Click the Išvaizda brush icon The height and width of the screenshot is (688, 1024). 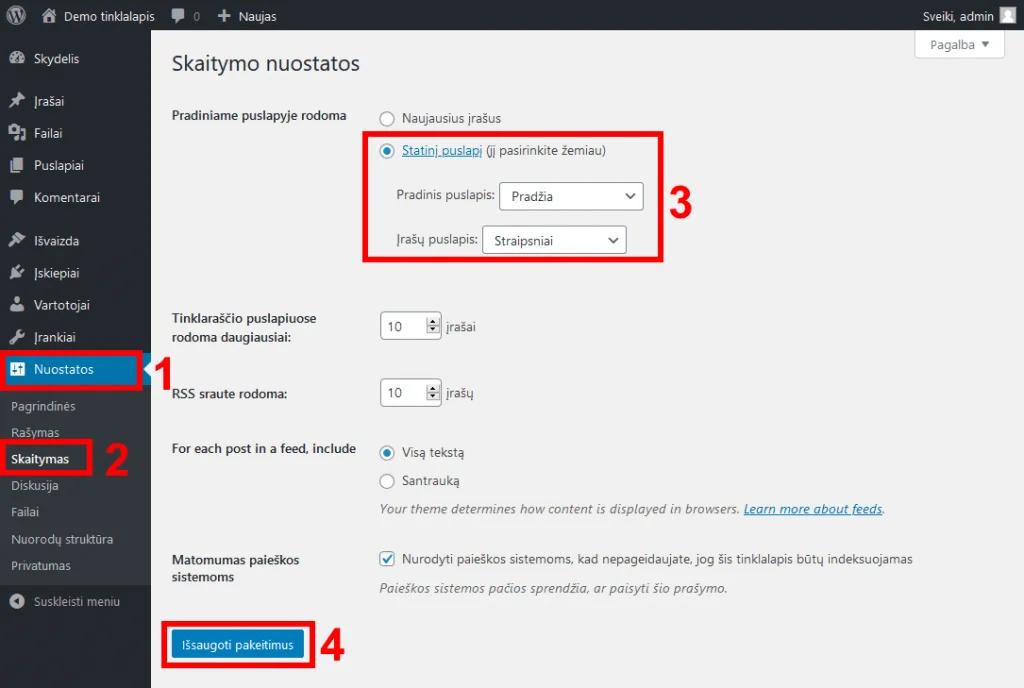[17, 240]
